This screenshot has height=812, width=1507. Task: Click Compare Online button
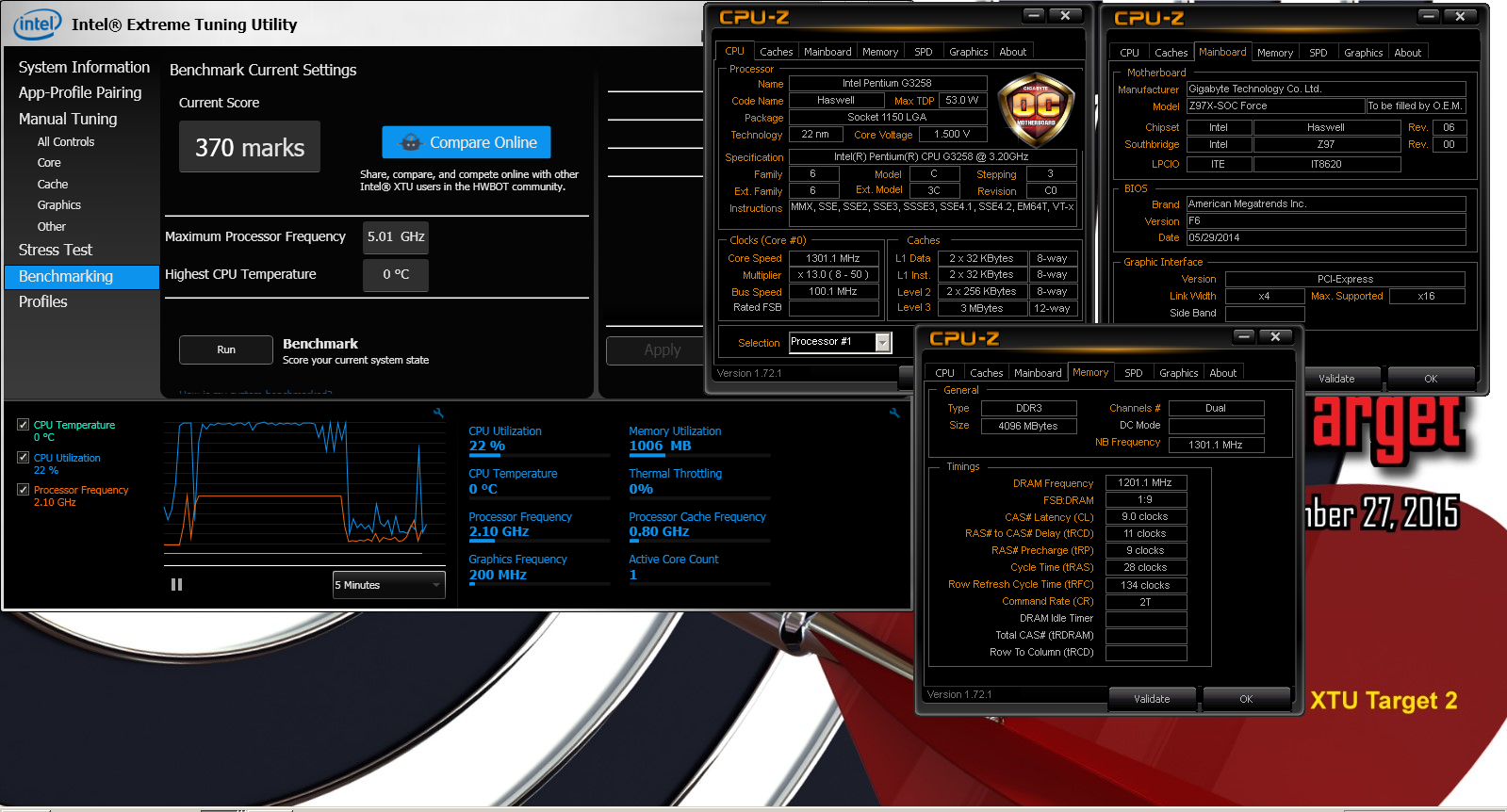tap(467, 142)
